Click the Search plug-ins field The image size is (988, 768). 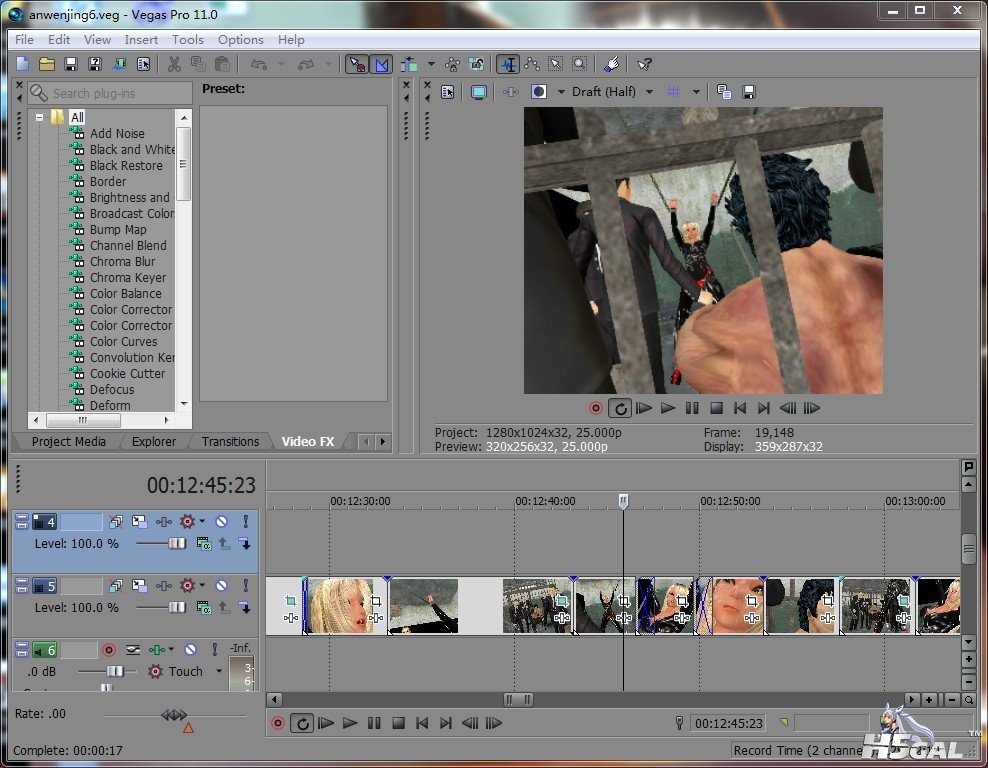[x=110, y=93]
